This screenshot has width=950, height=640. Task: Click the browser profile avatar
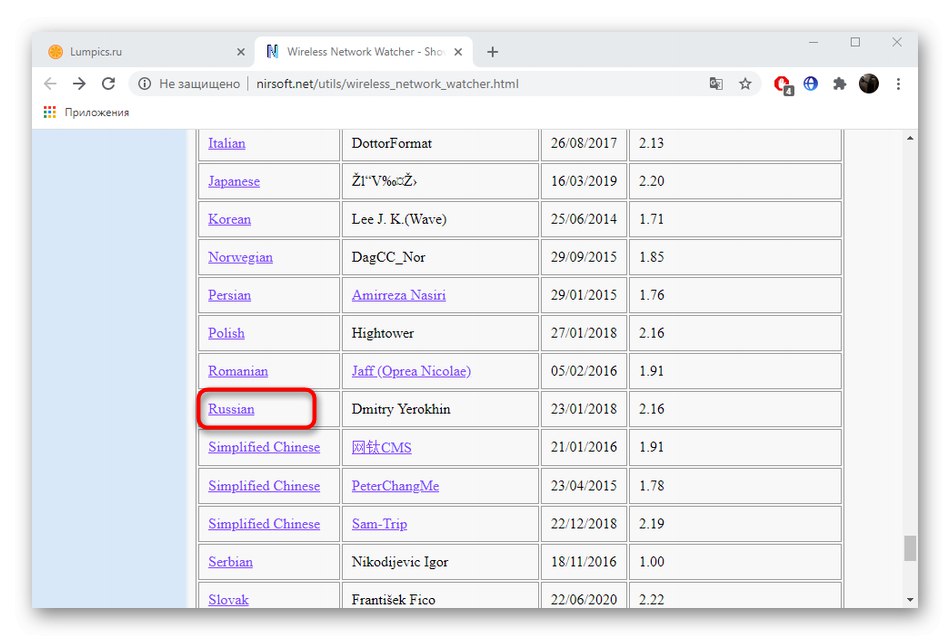868,84
